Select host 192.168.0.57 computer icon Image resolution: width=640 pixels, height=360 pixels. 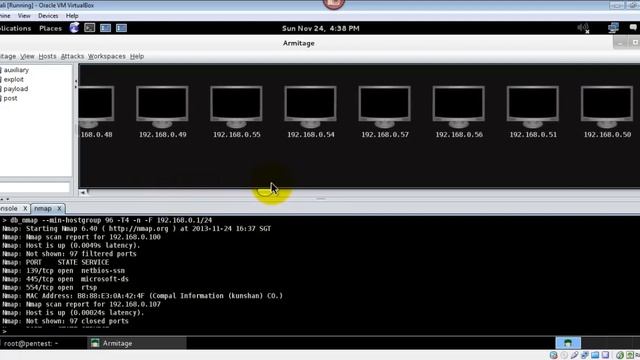click(x=384, y=107)
